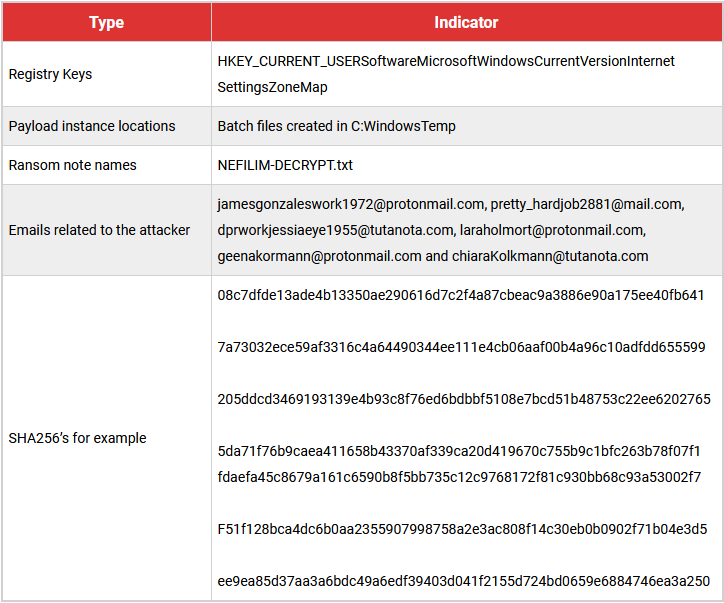The image size is (724, 603).
Task: Click email geenakormann@protonmail.com
Action: (x=320, y=256)
